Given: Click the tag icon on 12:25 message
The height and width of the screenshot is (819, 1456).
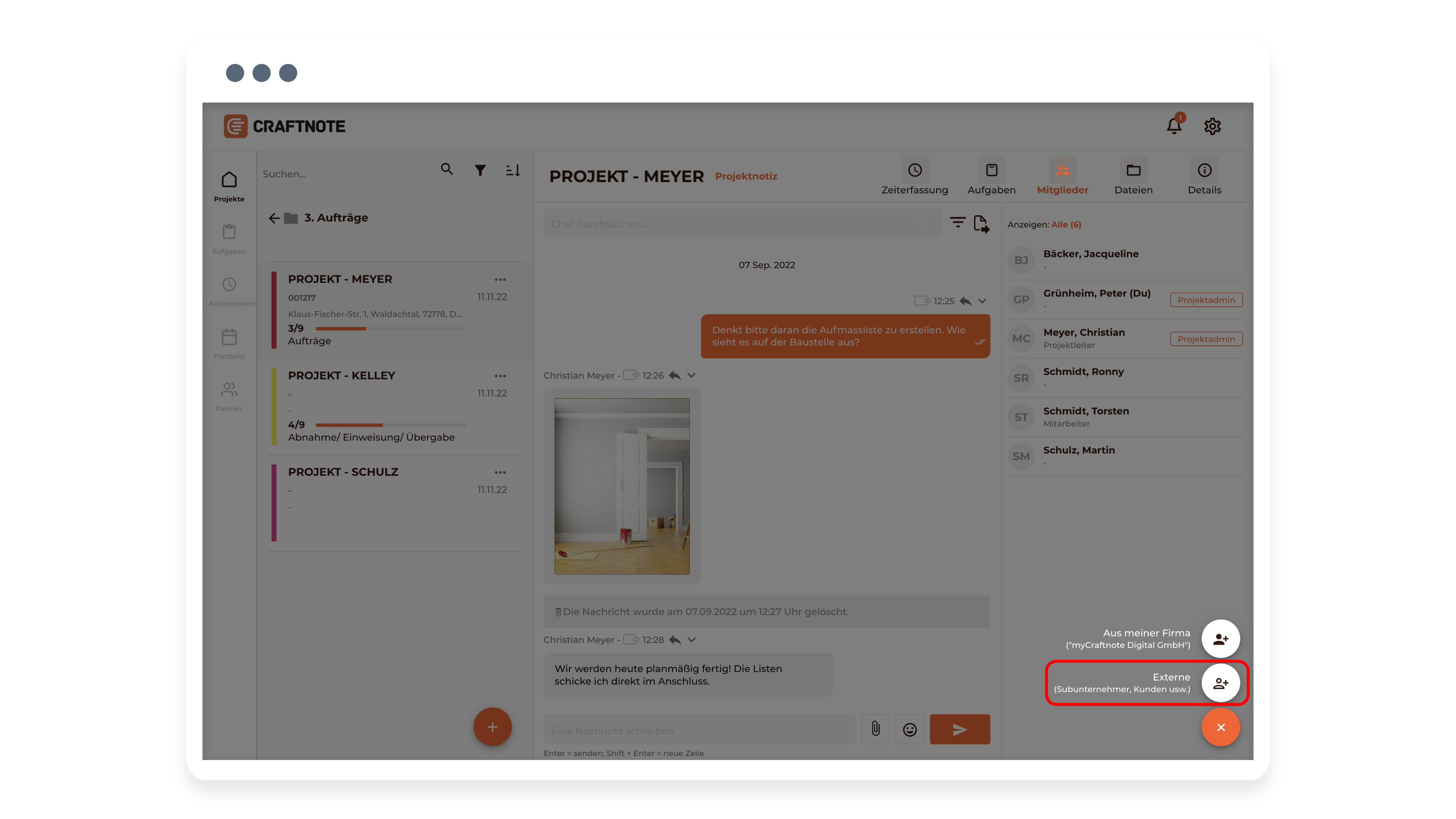Looking at the screenshot, I should point(922,301).
